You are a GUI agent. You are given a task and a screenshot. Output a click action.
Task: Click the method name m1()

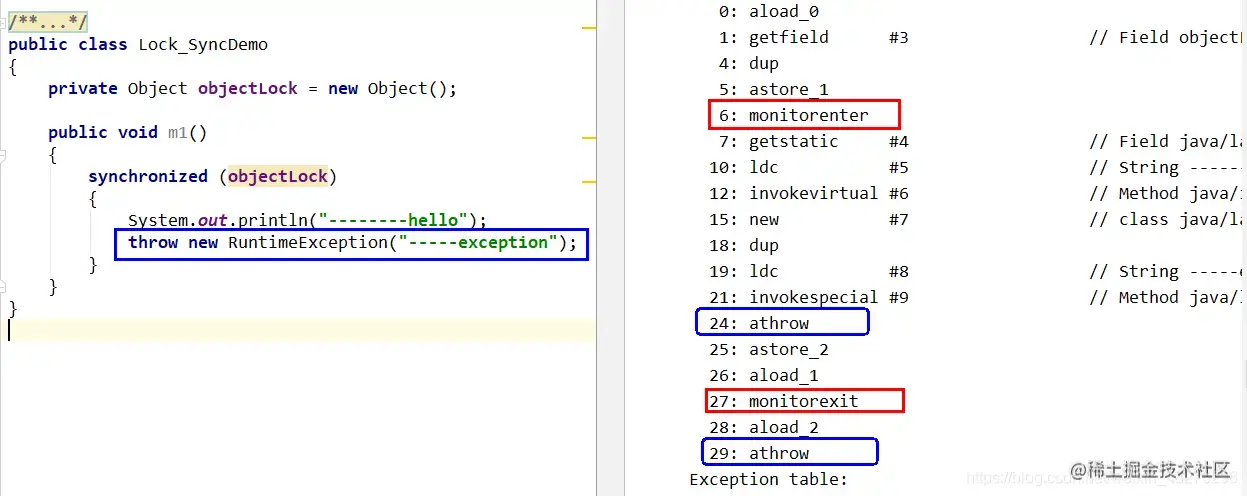coord(187,132)
